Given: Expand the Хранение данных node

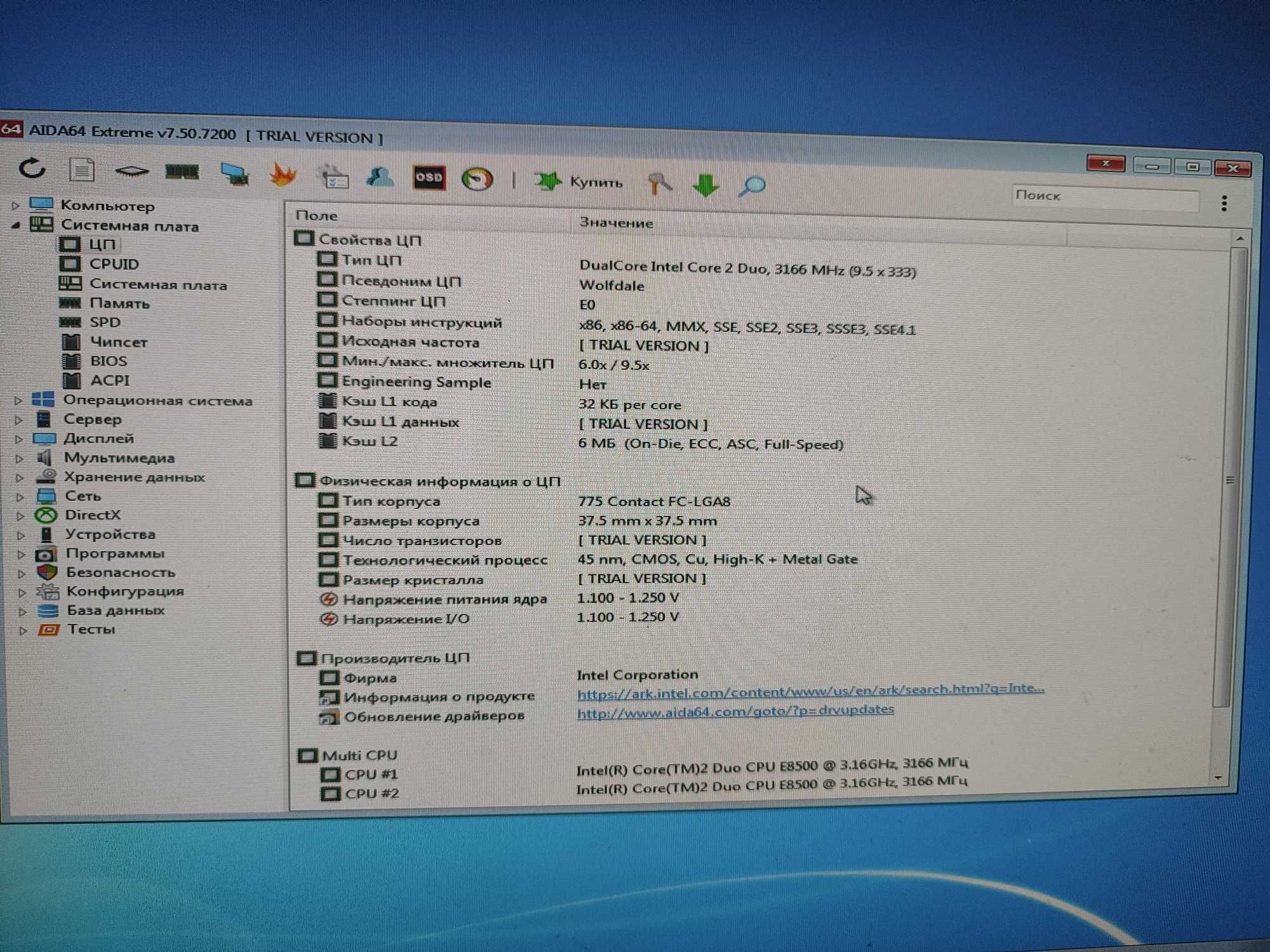Looking at the screenshot, I should [x=20, y=477].
